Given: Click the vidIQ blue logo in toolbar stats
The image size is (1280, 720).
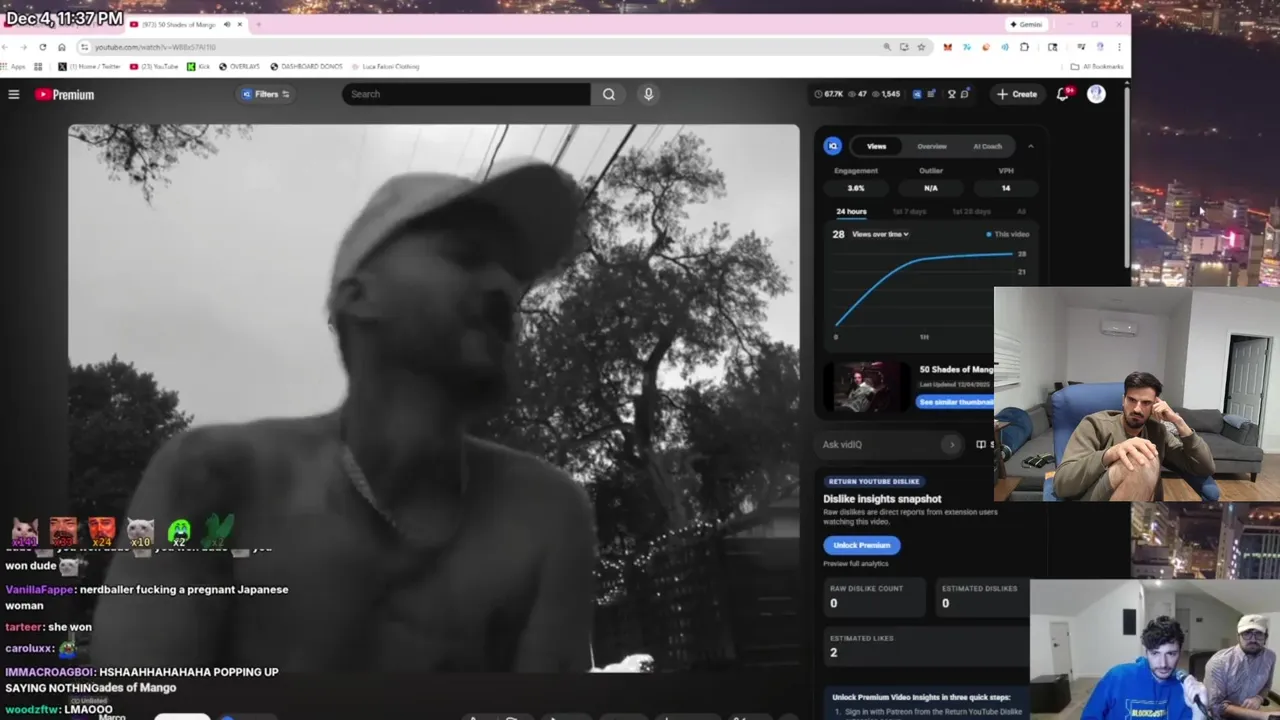Looking at the screenshot, I should point(916,94).
